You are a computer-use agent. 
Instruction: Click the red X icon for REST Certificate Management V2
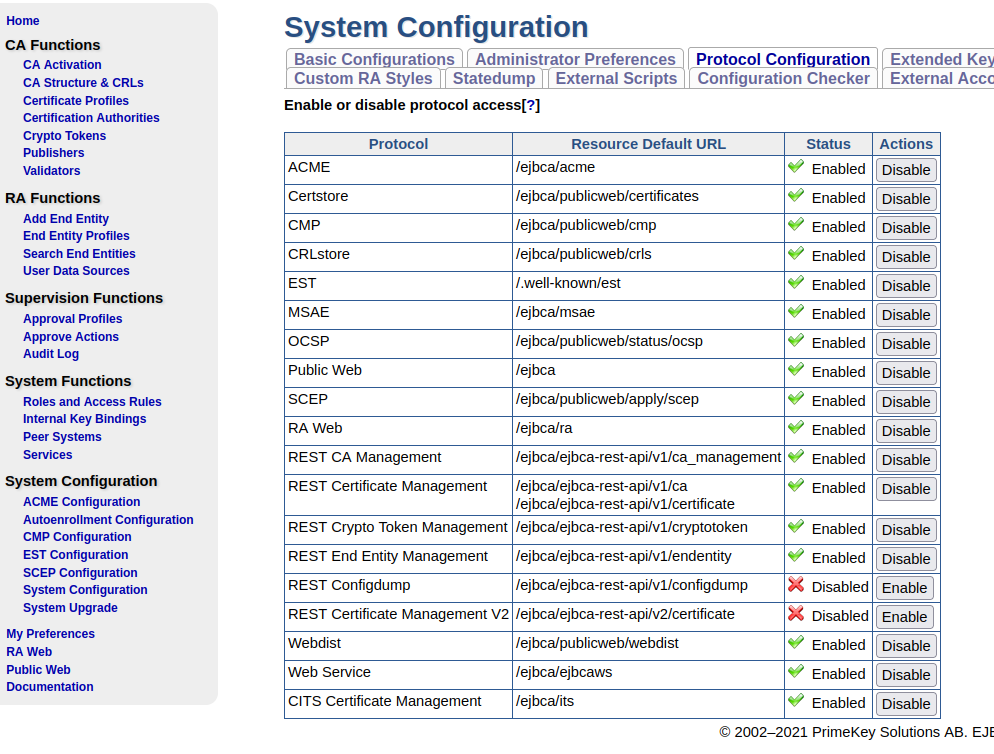click(x=795, y=615)
